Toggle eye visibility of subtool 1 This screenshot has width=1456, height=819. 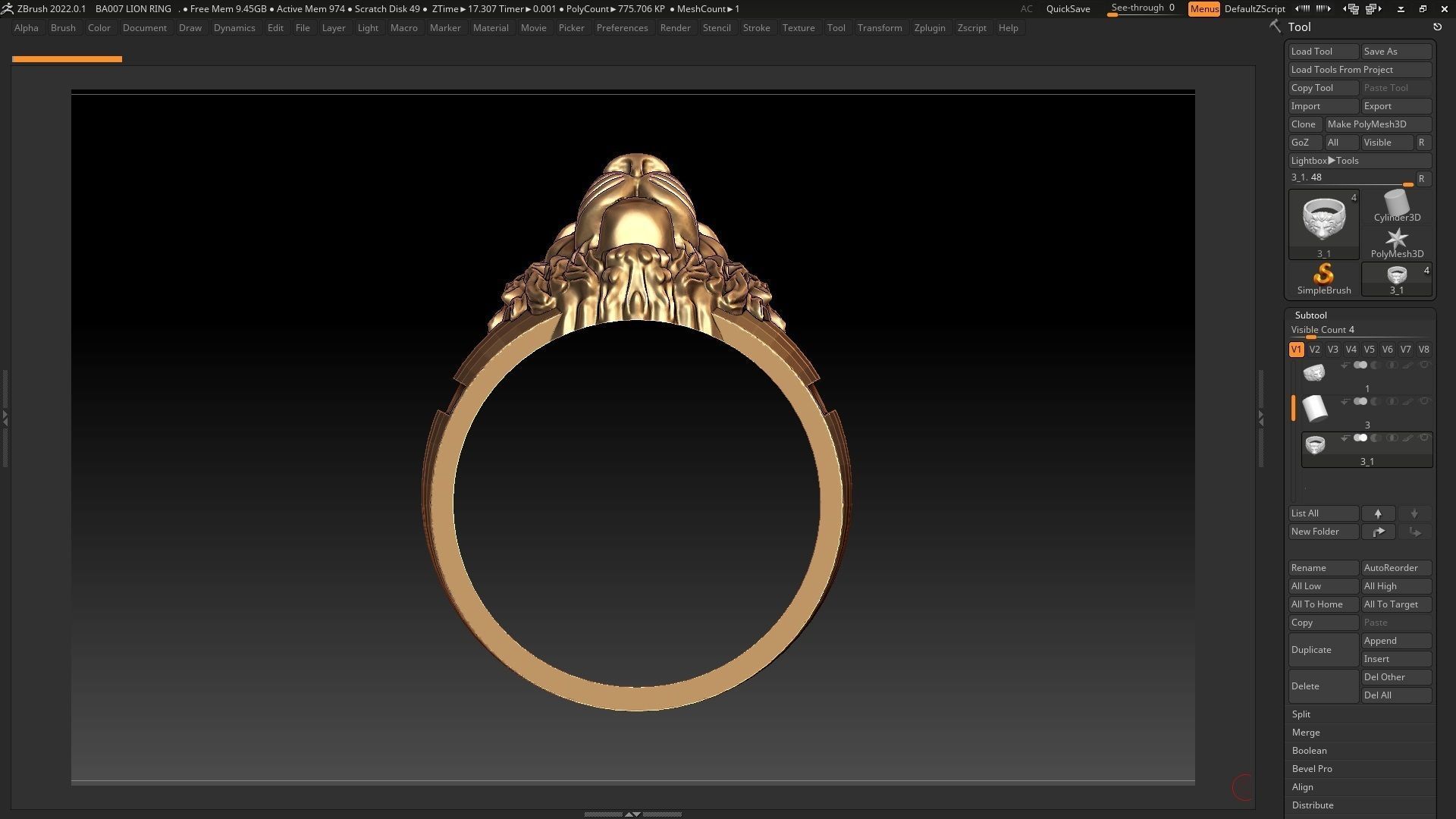point(1424,366)
